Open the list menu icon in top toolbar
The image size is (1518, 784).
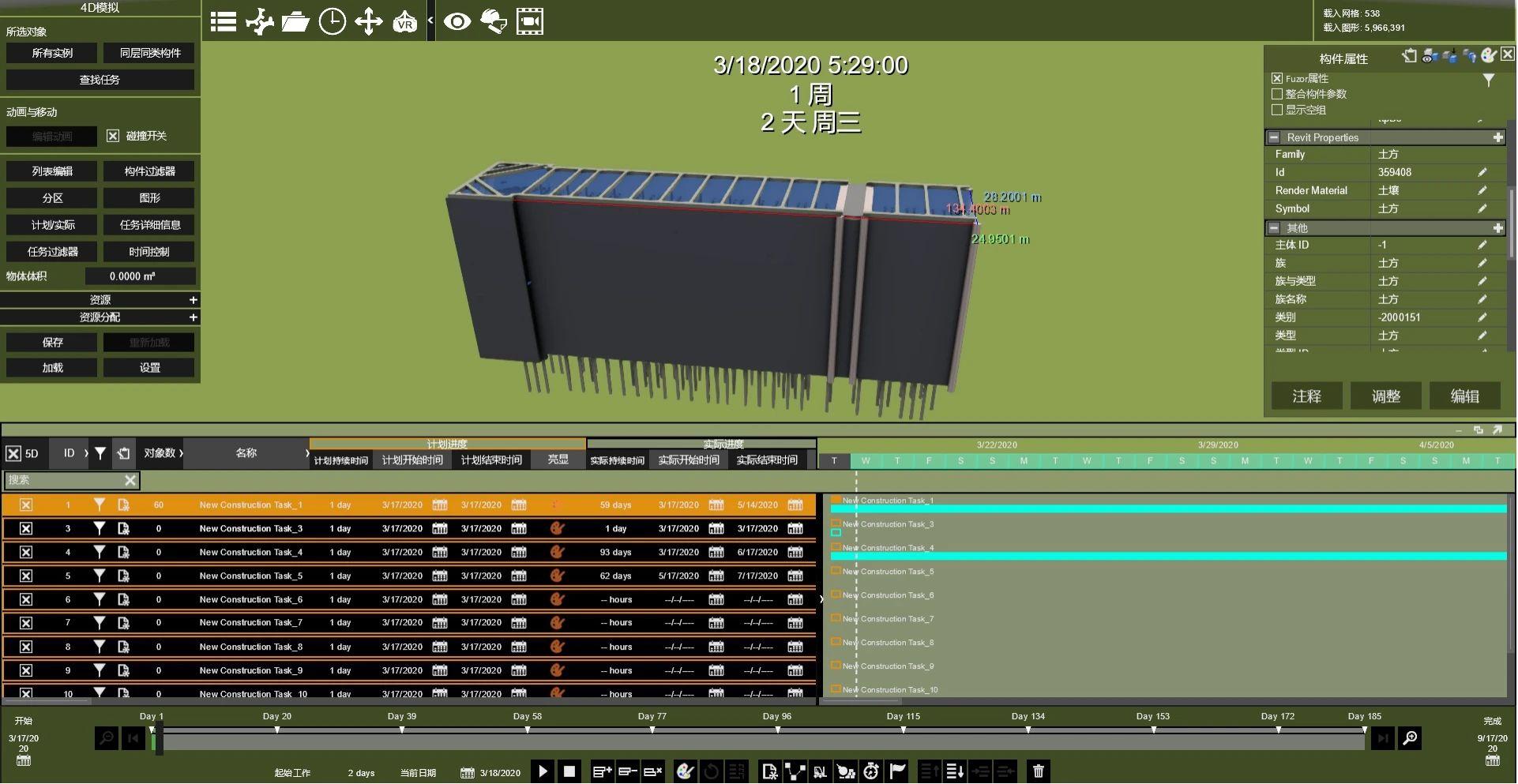pos(224,21)
